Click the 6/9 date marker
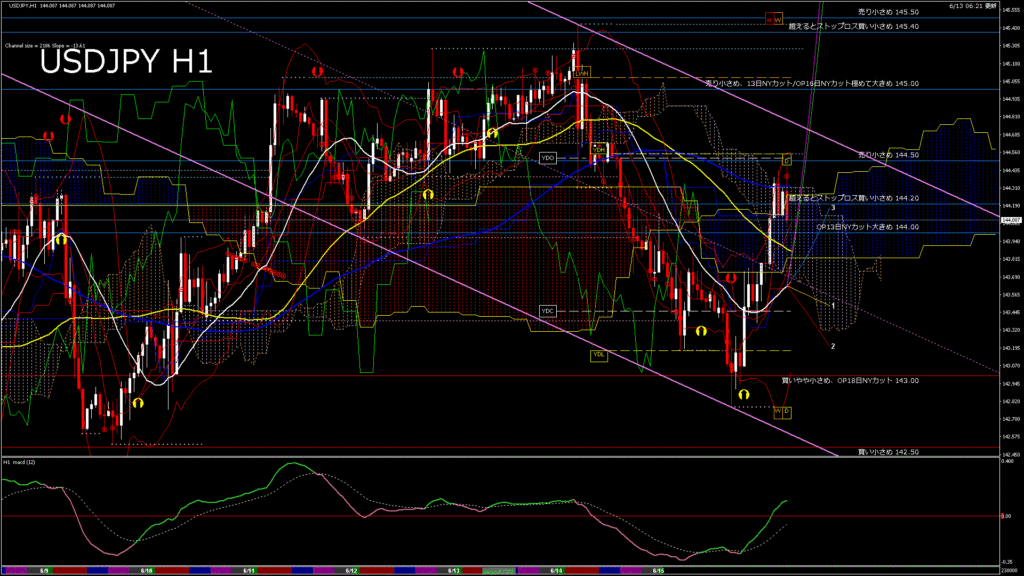This screenshot has height=576, width=1024. [x=44, y=571]
